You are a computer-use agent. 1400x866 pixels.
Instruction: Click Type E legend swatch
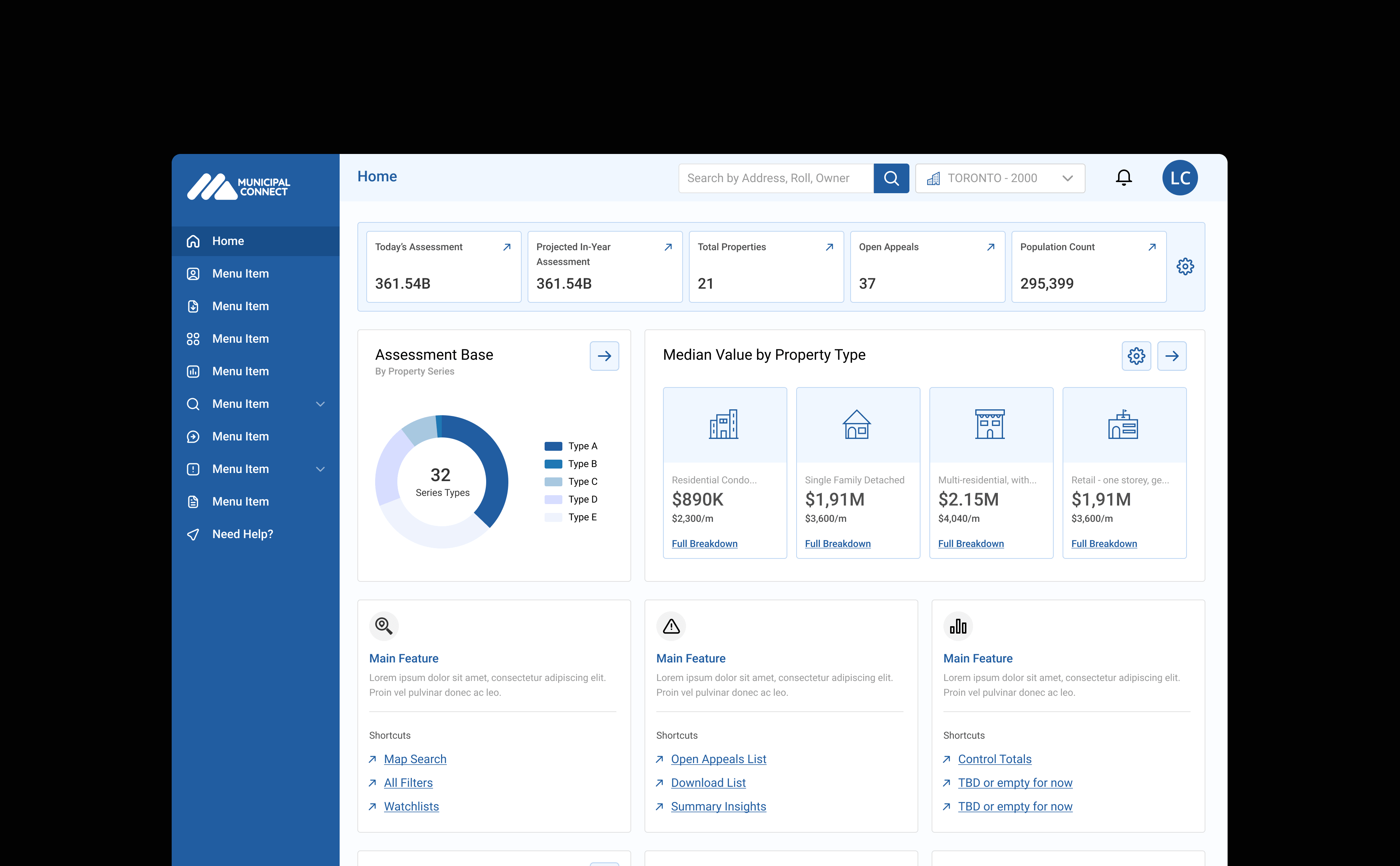pyautogui.click(x=553, y=517)
